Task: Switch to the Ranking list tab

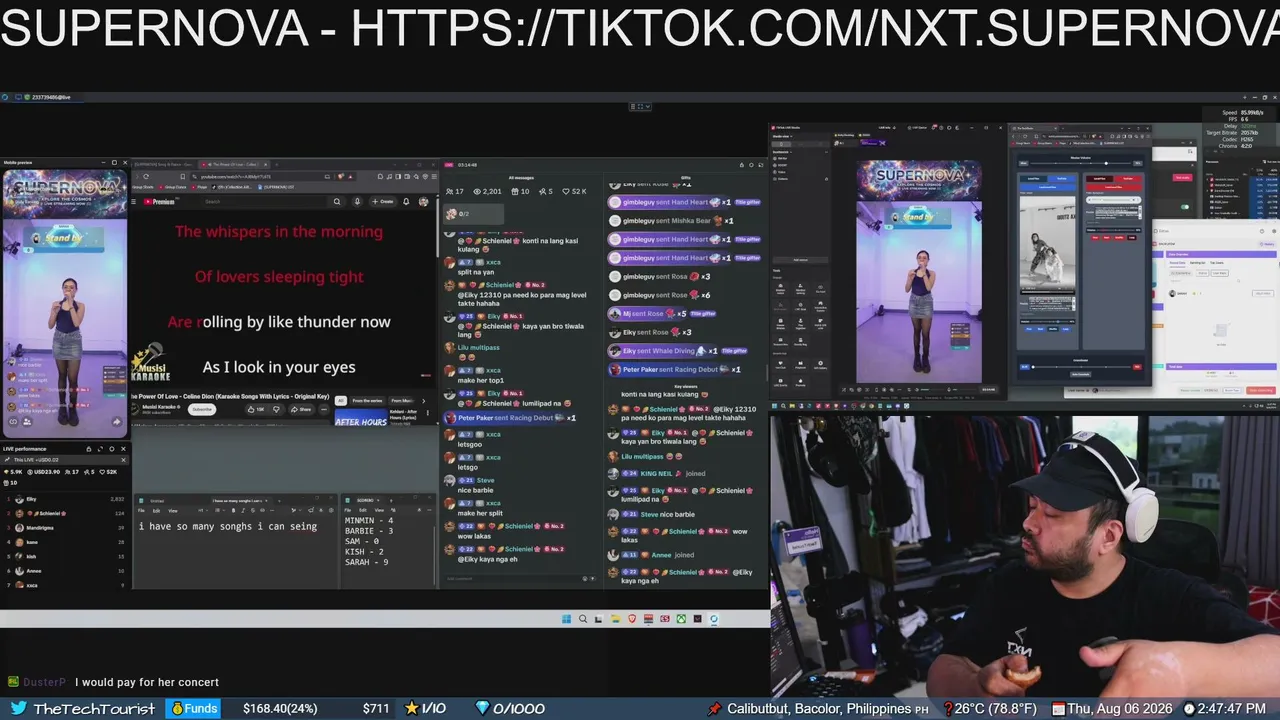Action: coord(1197,262)
